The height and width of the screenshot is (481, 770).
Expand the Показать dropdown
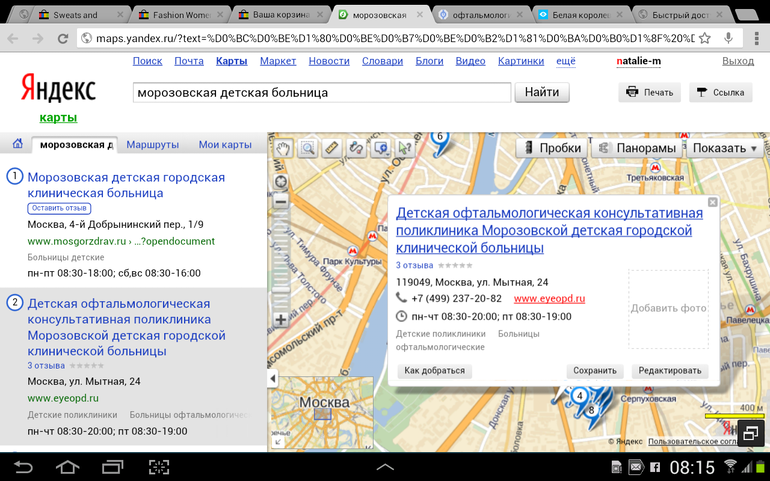(724, 148)
